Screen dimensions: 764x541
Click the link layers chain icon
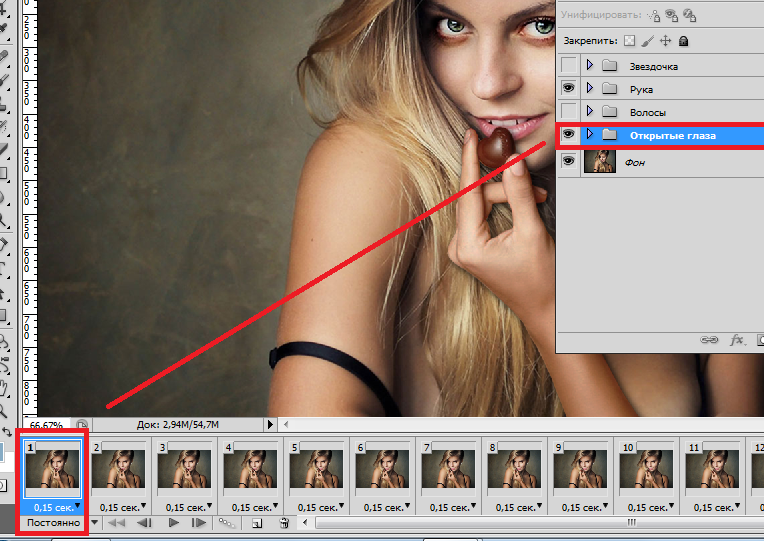pyautogui.click(x=709, y=340)
